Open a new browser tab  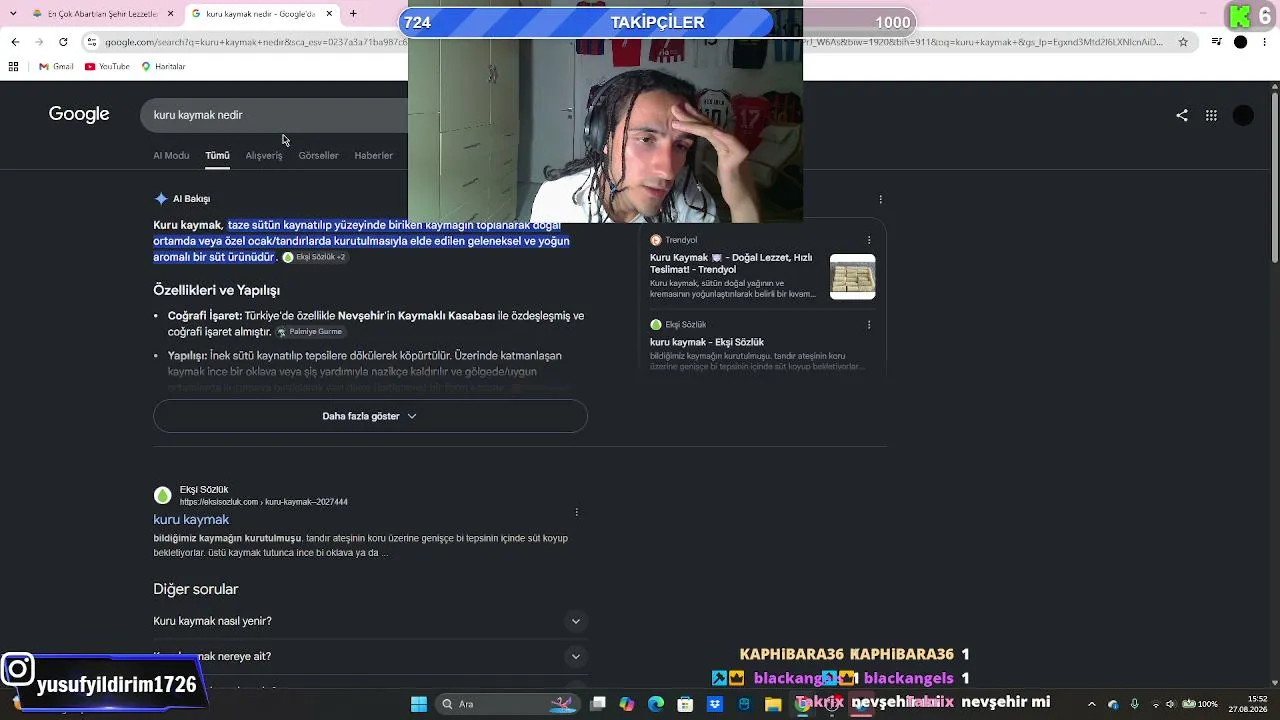tap(353, 14)
